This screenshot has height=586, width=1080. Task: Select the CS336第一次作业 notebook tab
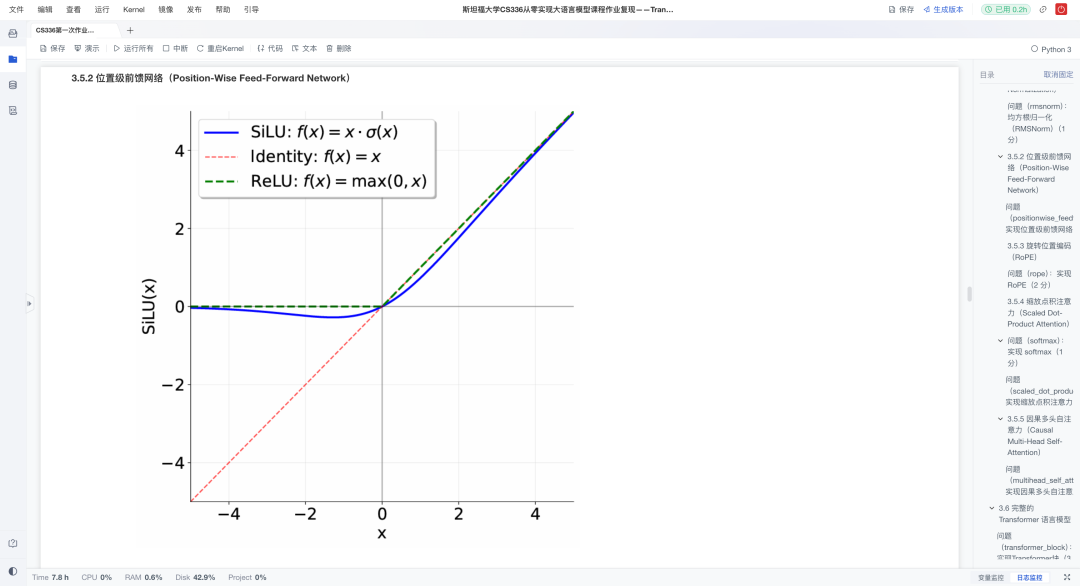tap(65, 30)
